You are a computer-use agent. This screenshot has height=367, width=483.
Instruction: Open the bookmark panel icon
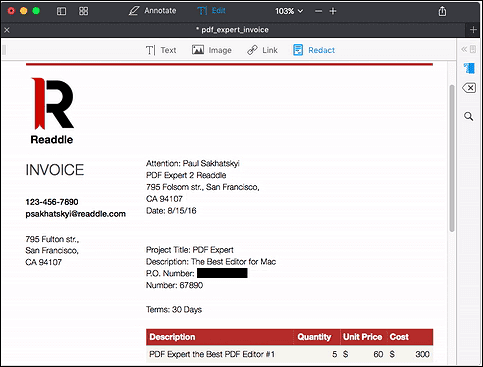[473, 50]
